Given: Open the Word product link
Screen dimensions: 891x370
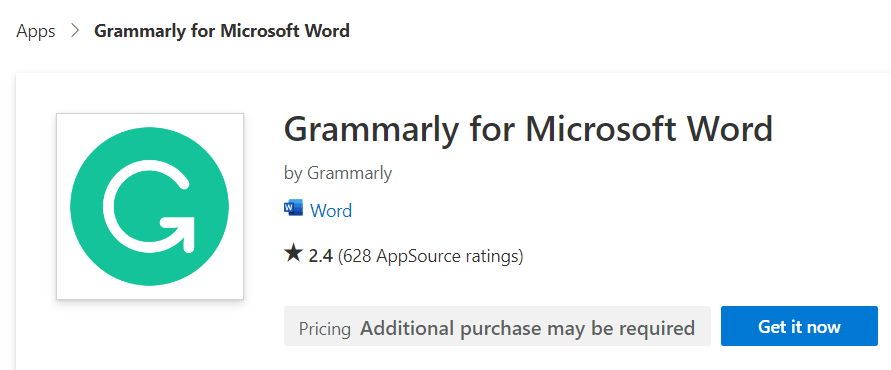Looking at the screenshot, I should [x=331, y=211].
